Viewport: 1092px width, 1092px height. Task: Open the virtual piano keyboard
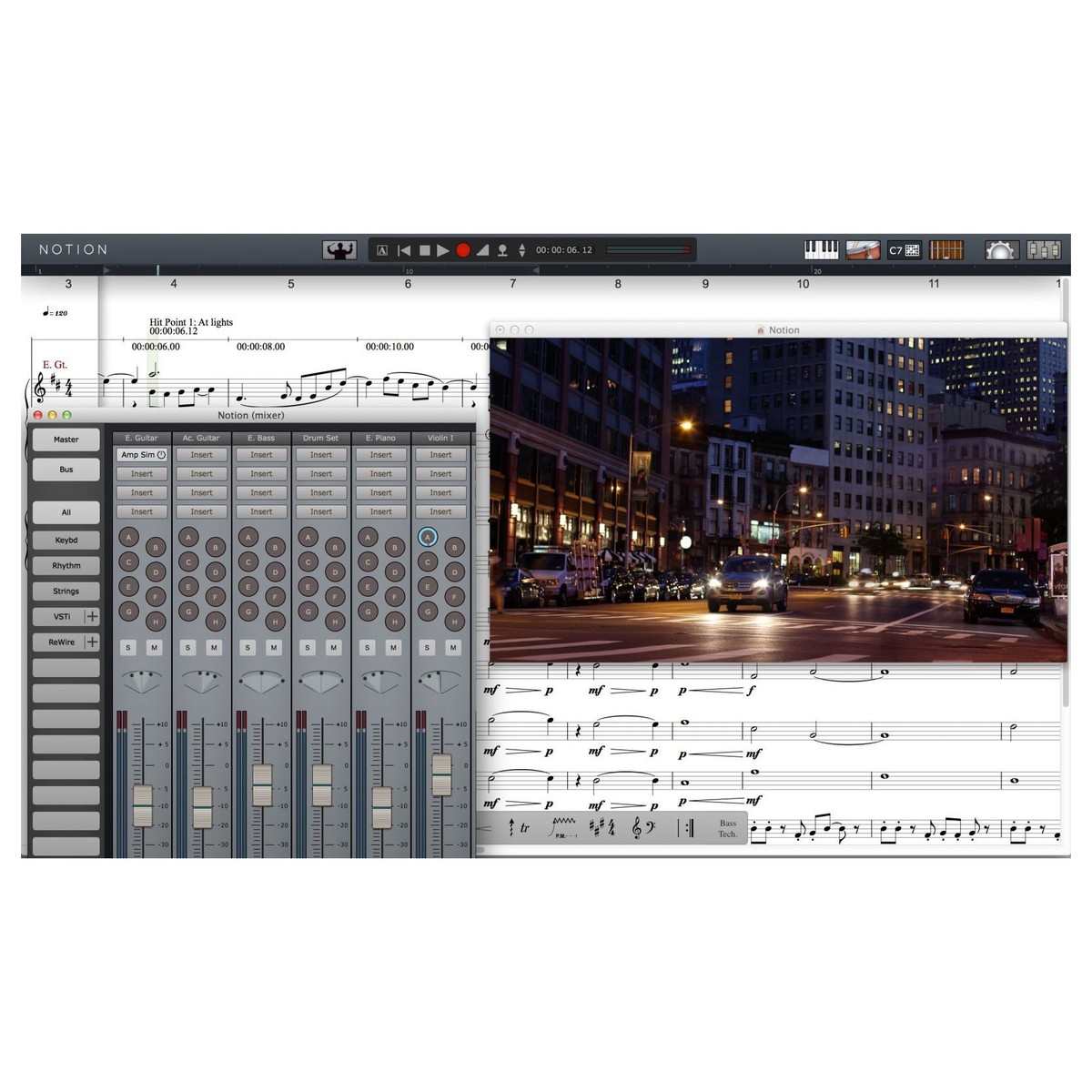[822, 249]
